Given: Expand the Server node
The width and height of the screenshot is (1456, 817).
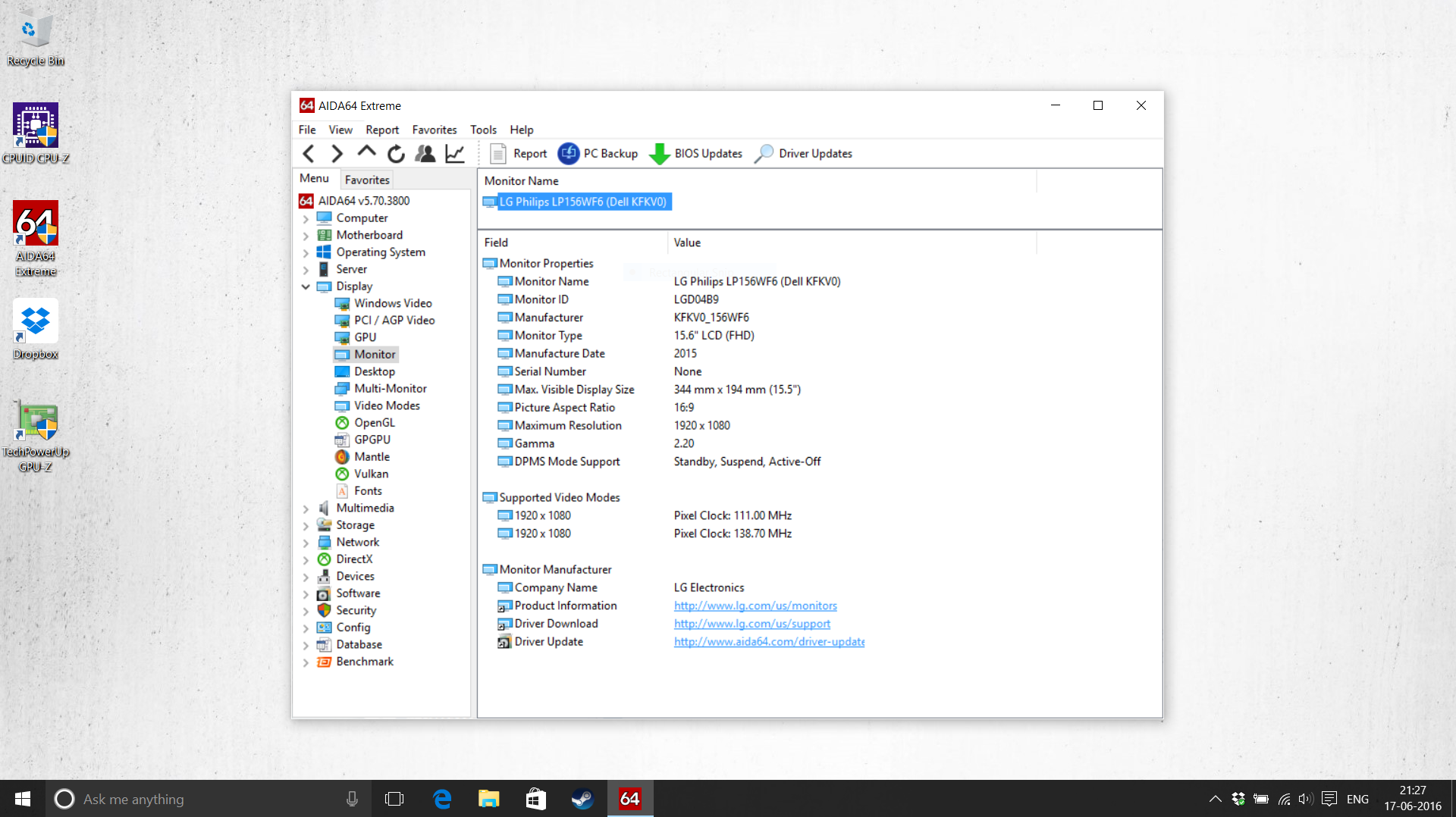Looking at the screenshot, I should [x=306, y=270].
